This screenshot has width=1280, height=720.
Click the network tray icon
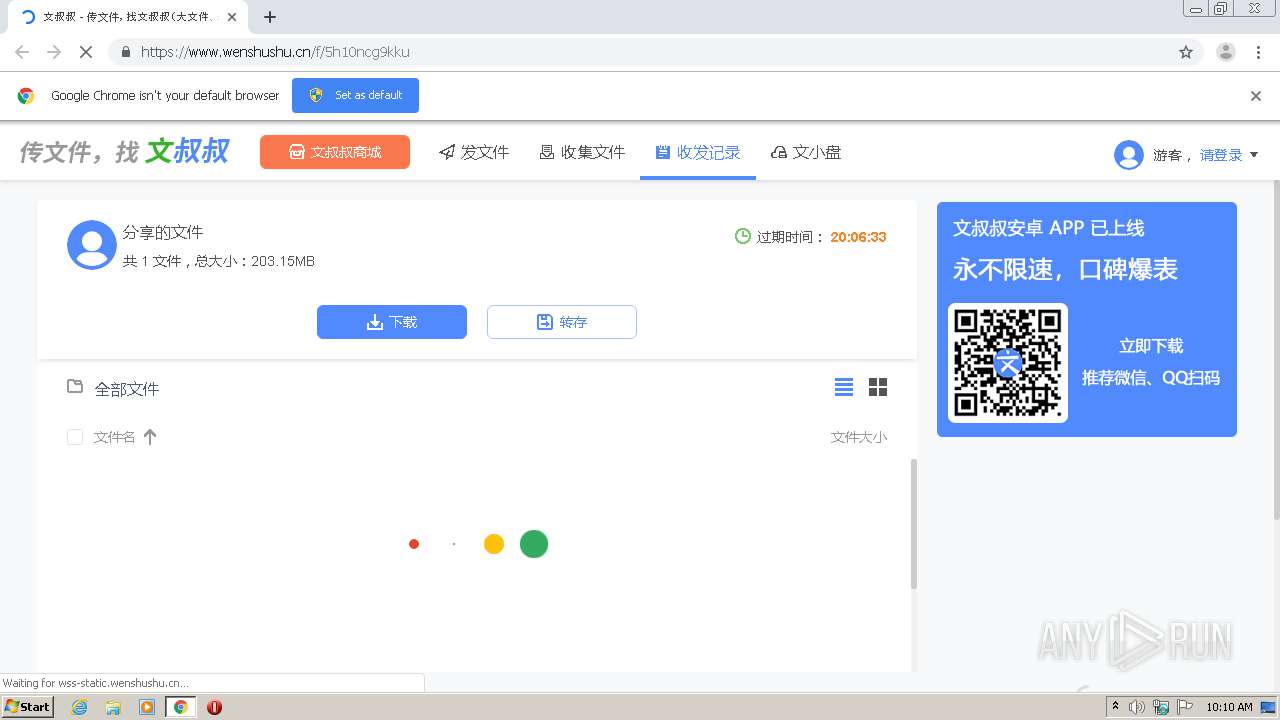click(x=1161, y=707)
